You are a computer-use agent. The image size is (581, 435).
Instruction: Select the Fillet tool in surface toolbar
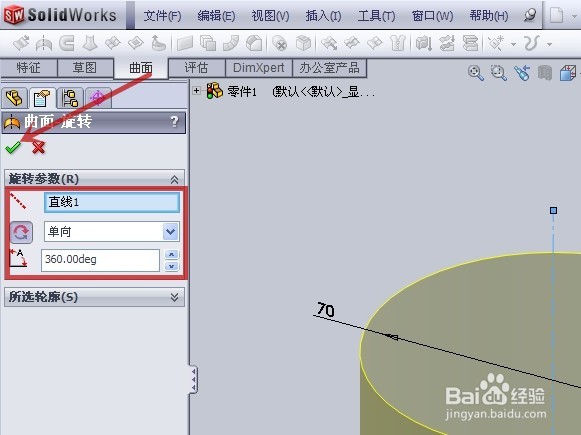pyautogui.click(x=254, y=43)
